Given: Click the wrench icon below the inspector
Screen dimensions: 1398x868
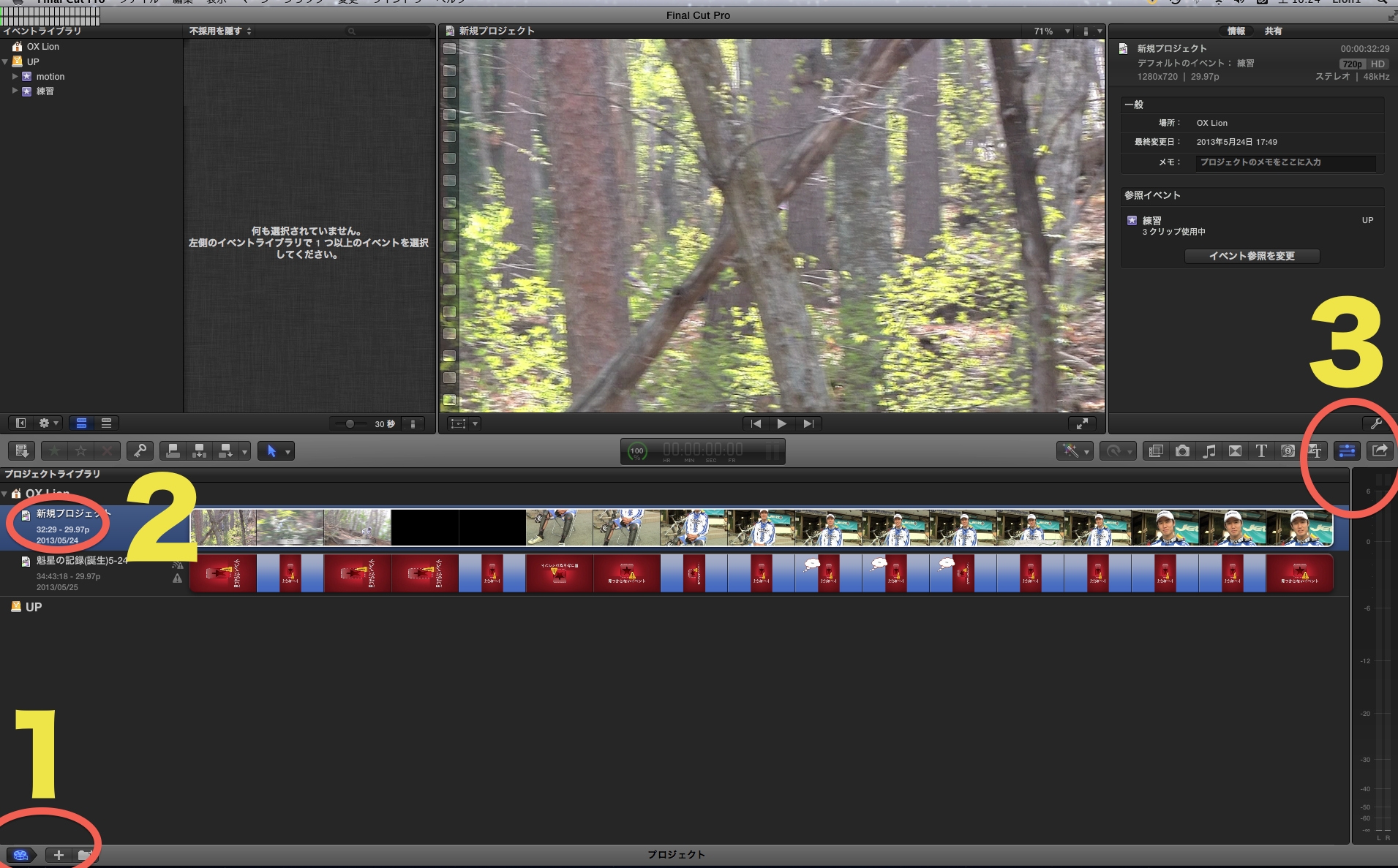Looking at the screenshot, I should pos(1375,423).
